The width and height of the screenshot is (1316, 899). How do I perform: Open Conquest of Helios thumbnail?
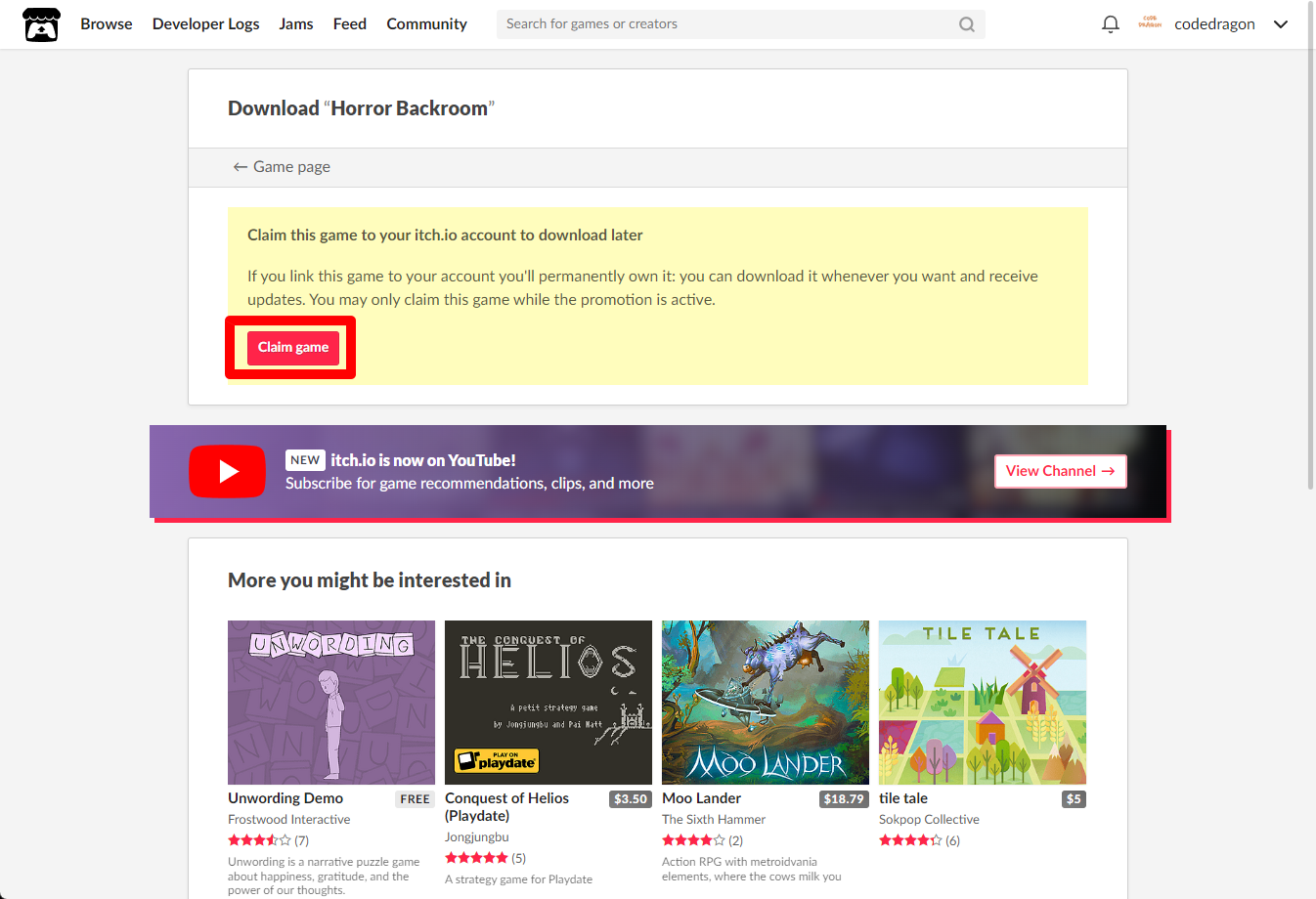click(548, 703)
